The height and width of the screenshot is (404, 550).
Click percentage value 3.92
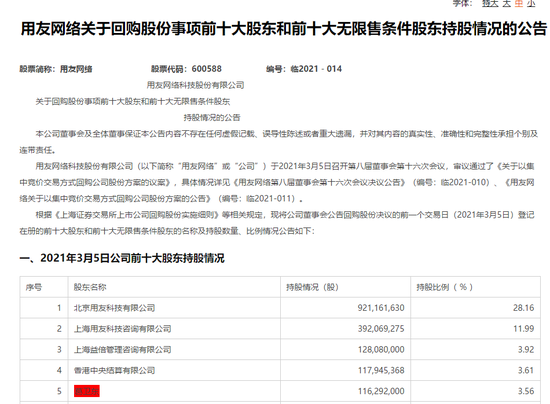pos(526,349)
